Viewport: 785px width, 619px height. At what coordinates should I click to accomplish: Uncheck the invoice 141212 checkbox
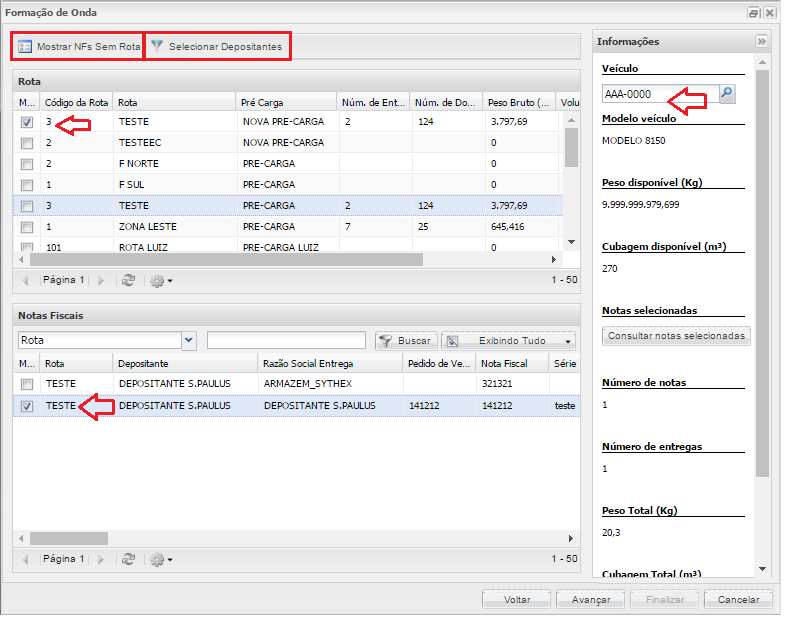[27, 406]
